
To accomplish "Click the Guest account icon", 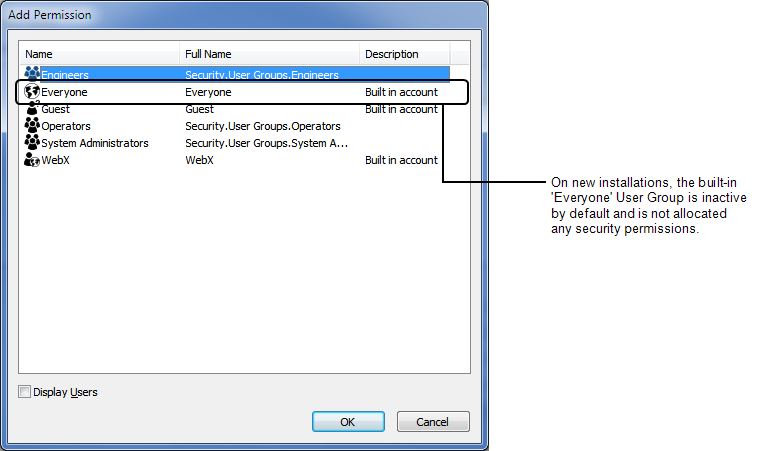I will click(x=32, y=109).
